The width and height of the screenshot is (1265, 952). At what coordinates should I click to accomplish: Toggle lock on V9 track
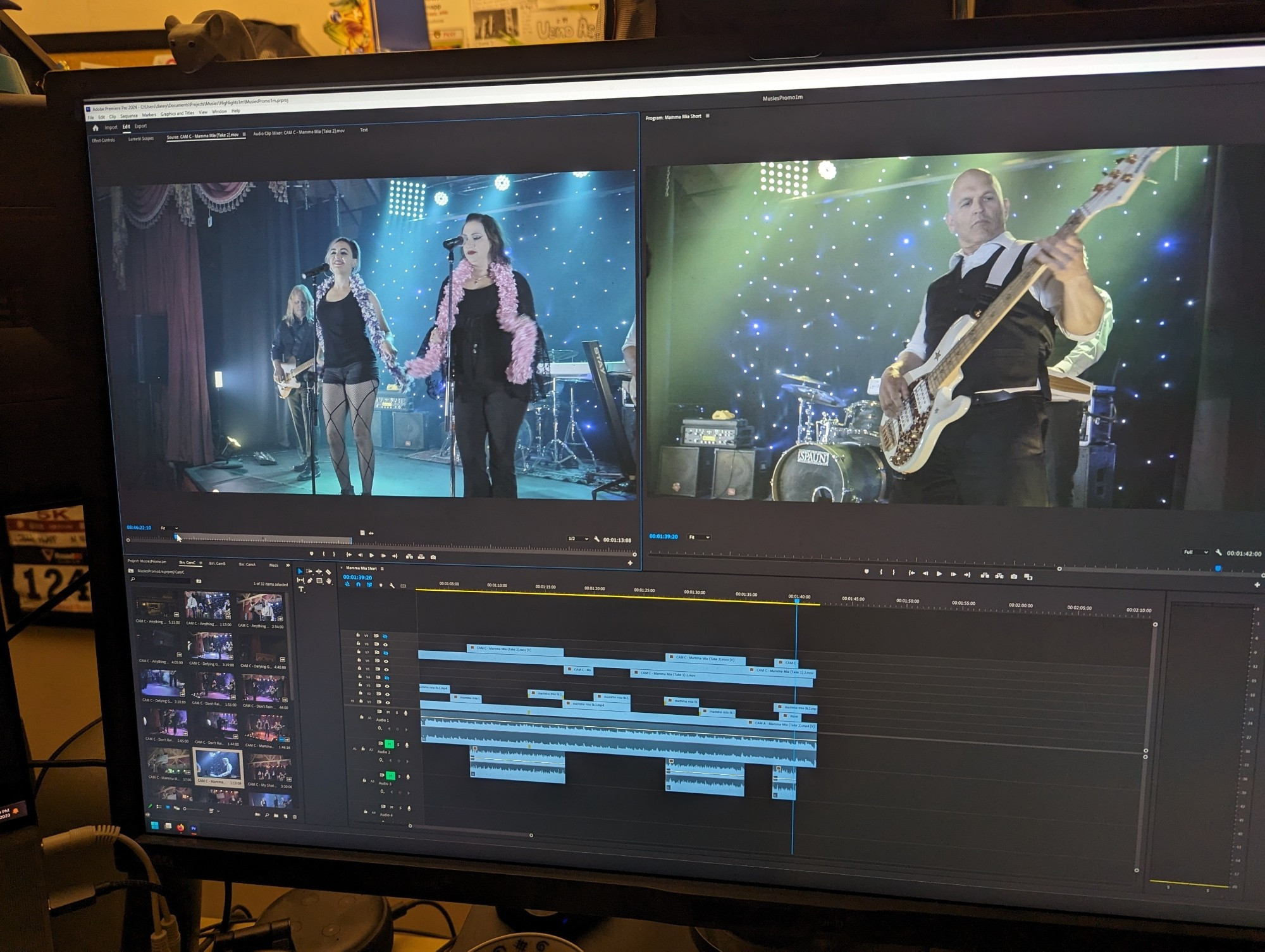pyautogui.click(x=358, y=635)
